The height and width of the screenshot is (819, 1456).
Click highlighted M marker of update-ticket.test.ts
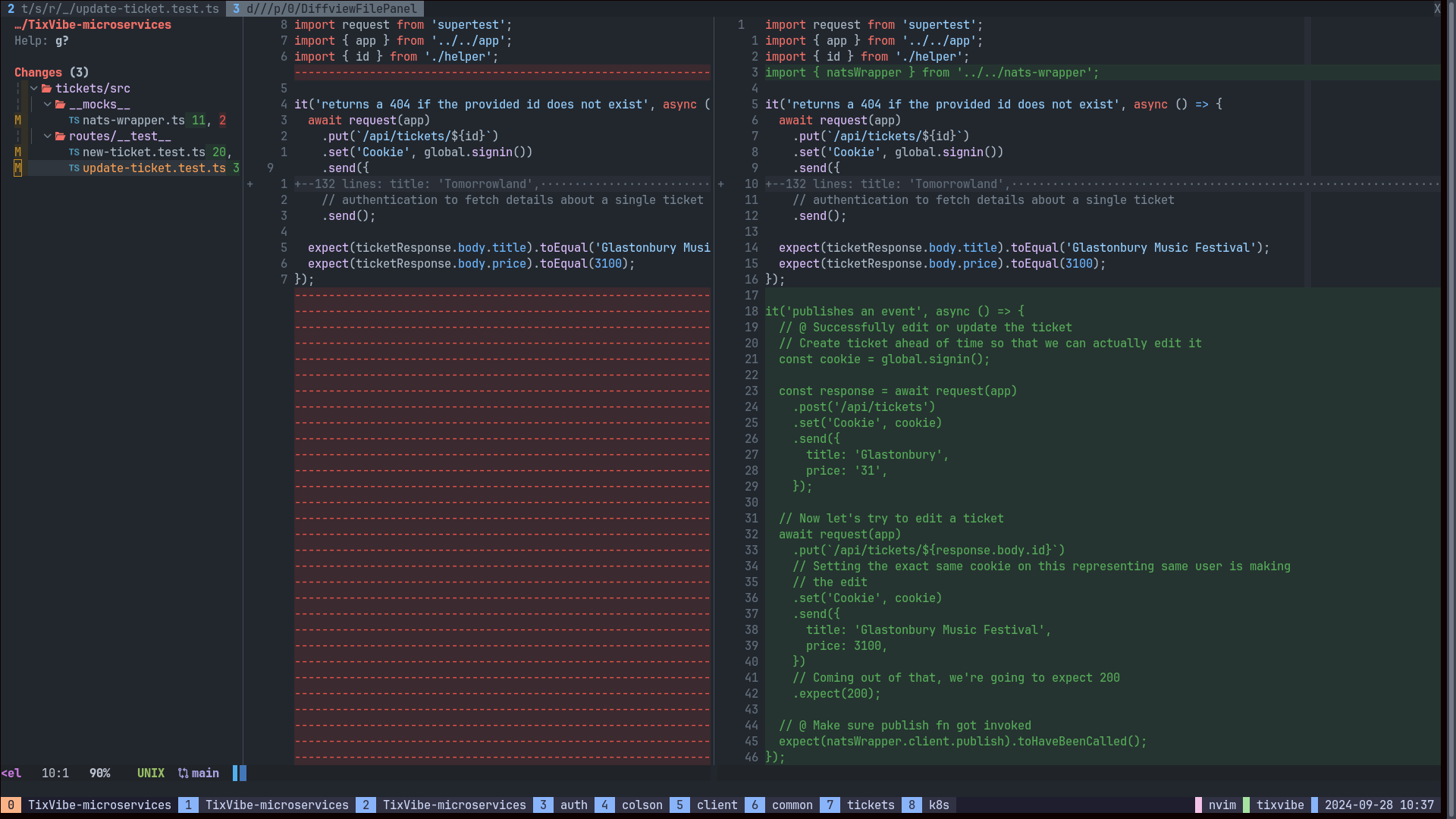pos(17,168)
